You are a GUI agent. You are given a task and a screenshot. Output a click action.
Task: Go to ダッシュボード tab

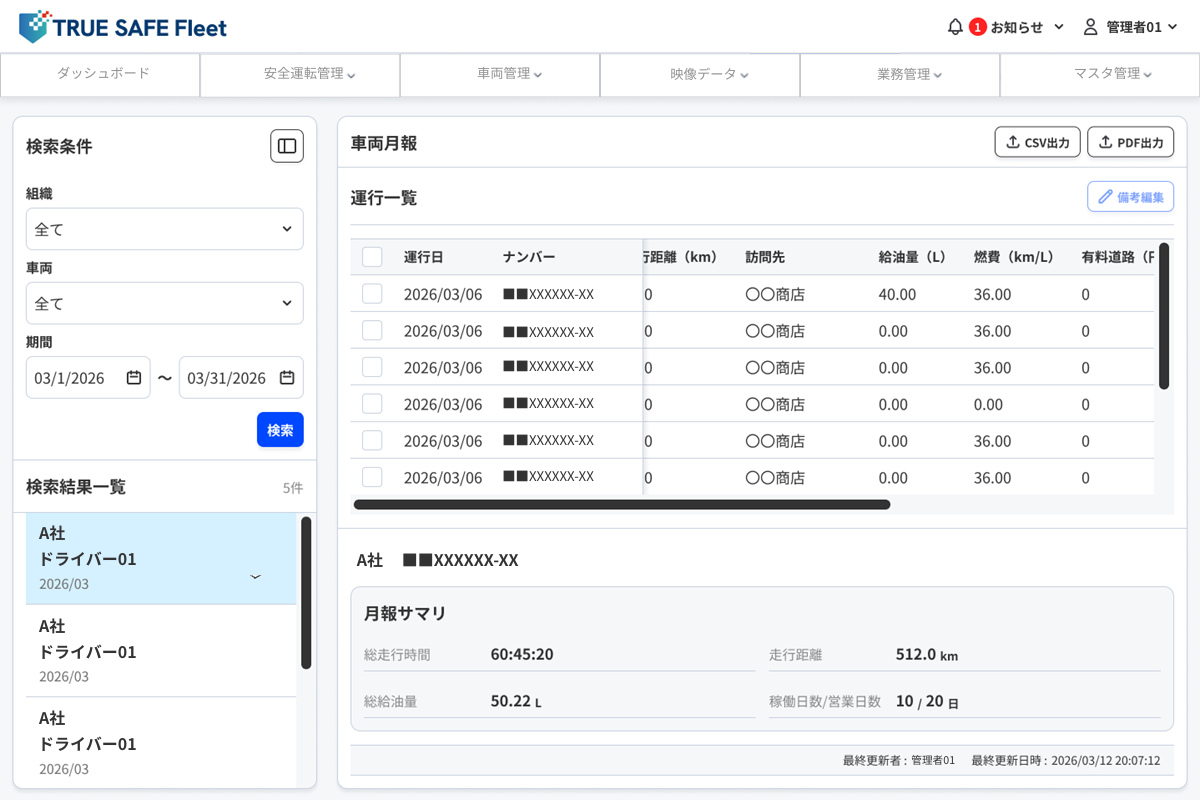[100, 74]
